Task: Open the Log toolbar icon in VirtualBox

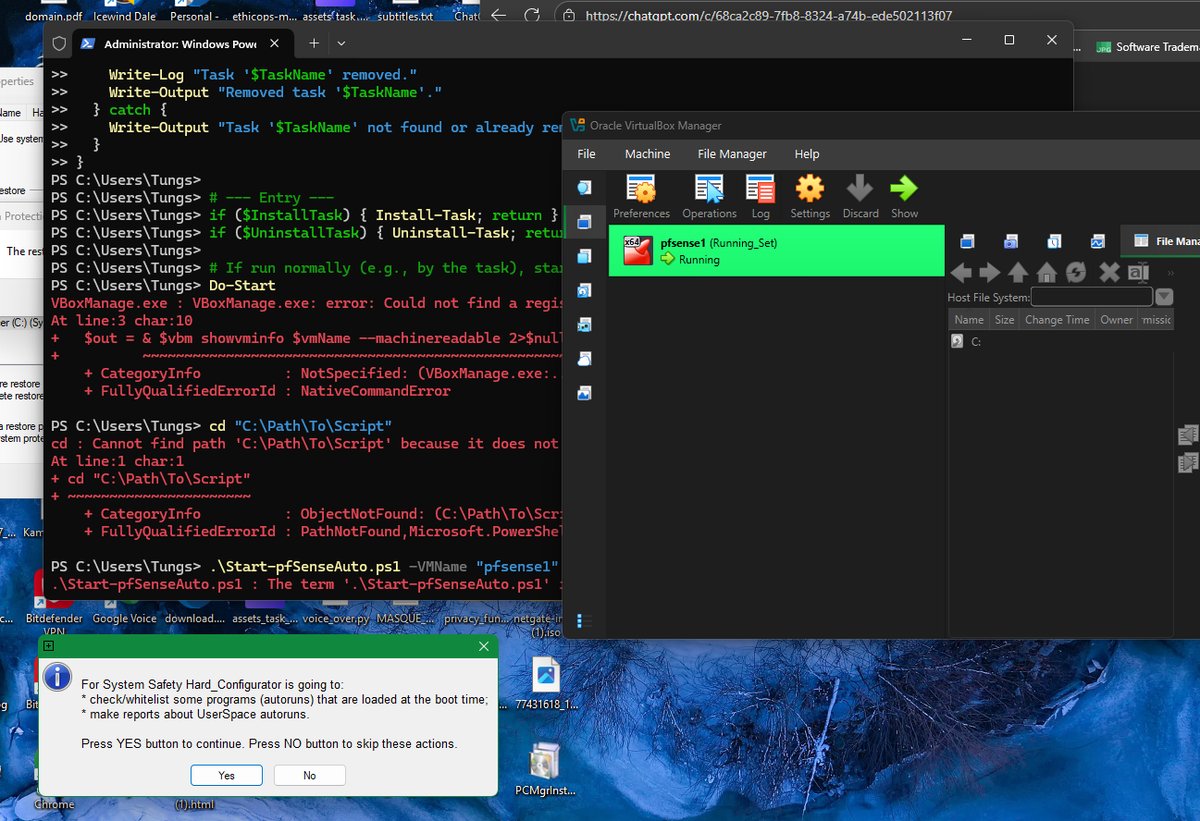Action: pyautogui.click(x=760, y=196)
